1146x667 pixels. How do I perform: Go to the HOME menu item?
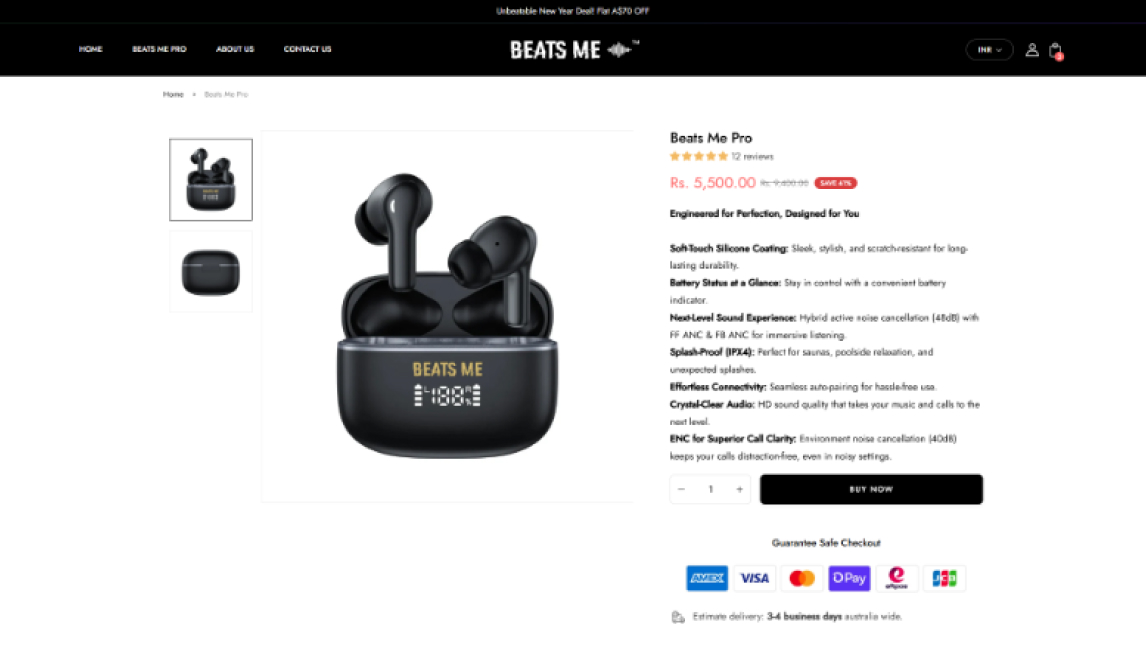[x=91, y=49]
